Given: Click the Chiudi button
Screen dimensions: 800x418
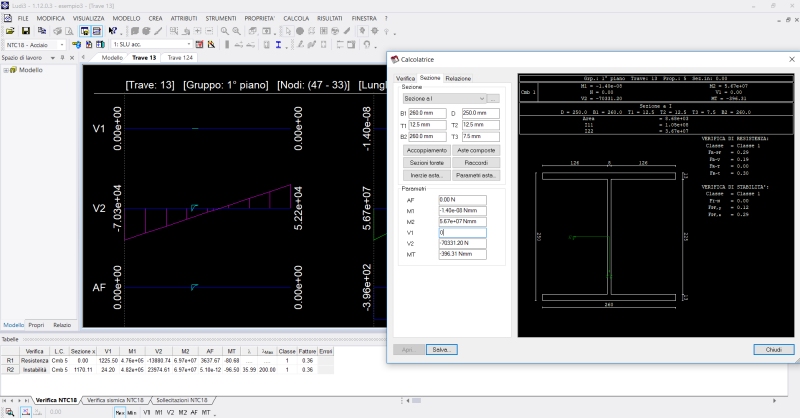Looking at the screenshot, I should (773, 349).
